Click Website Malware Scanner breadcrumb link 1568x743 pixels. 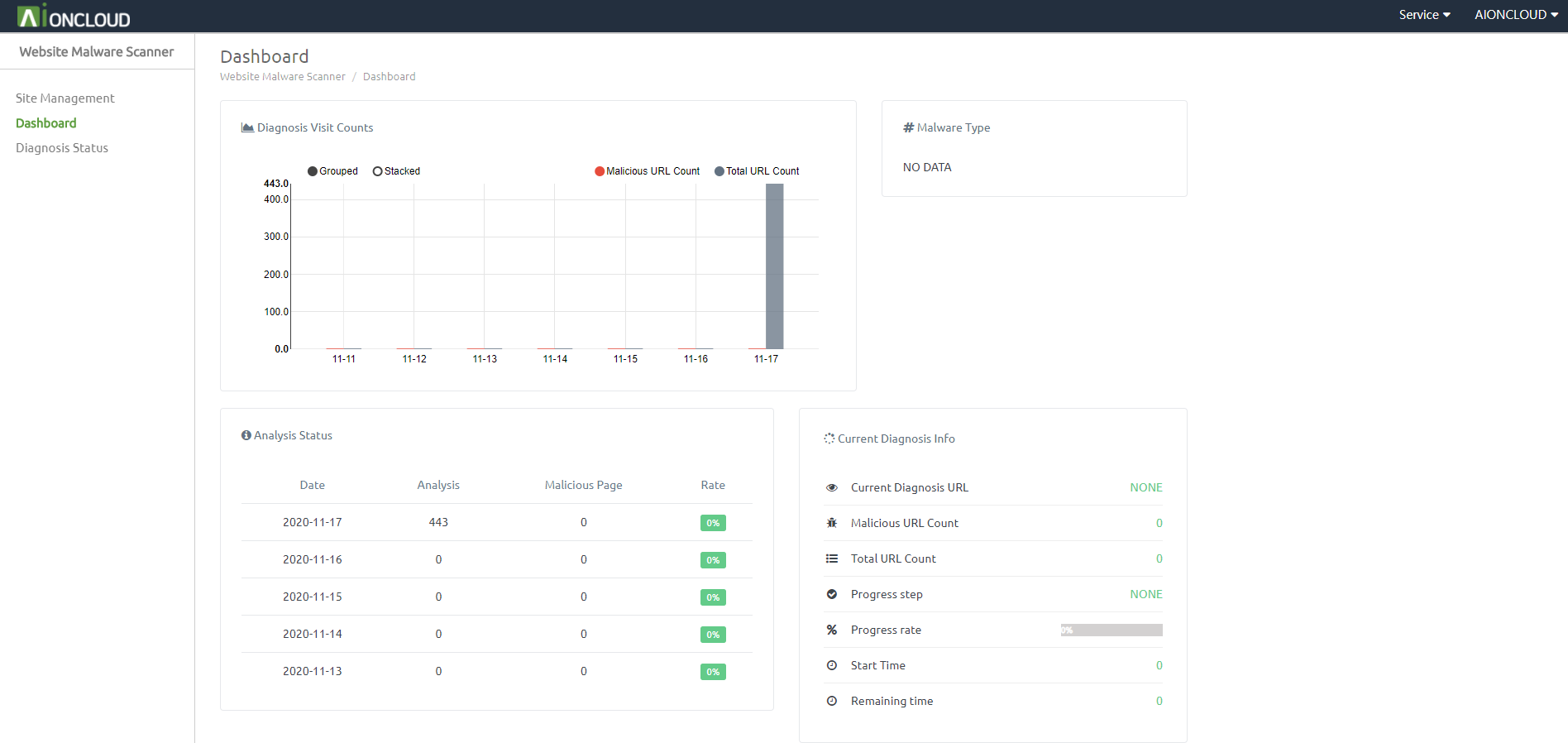[283, 77]
